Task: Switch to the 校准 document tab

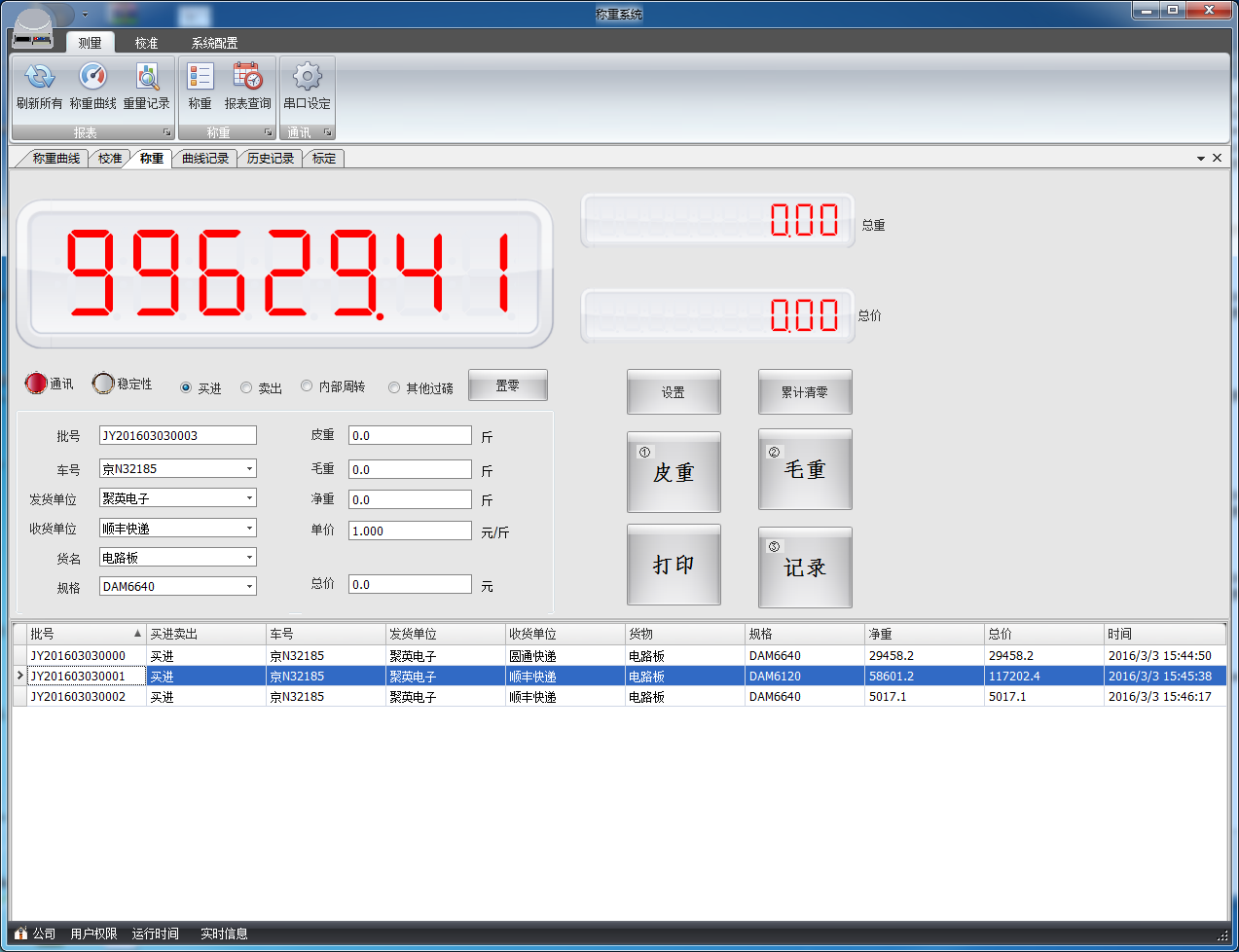Action: pyautogui.click(x=110, y=158)
